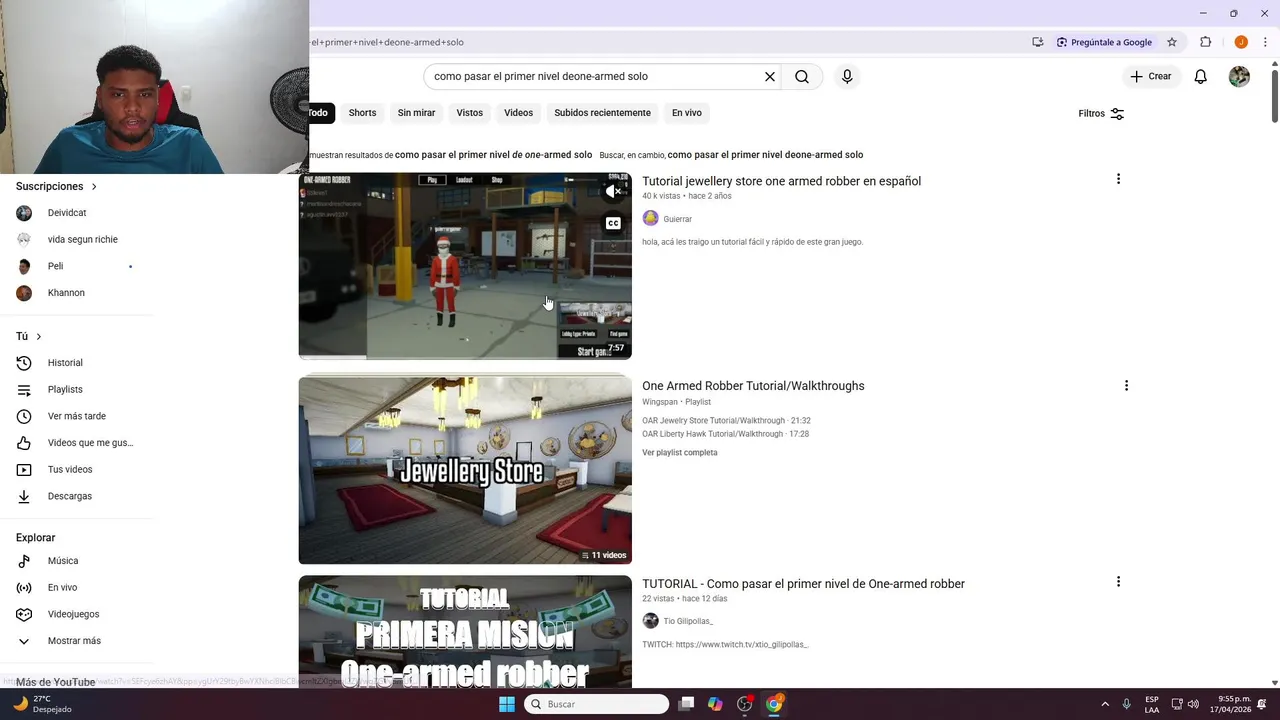Image resolution: width=1280 pixels, height=720 pixels.
Task: Open Chrome extensions puzzle icon
Action: pyautogui.click(x=1205, y=42)
